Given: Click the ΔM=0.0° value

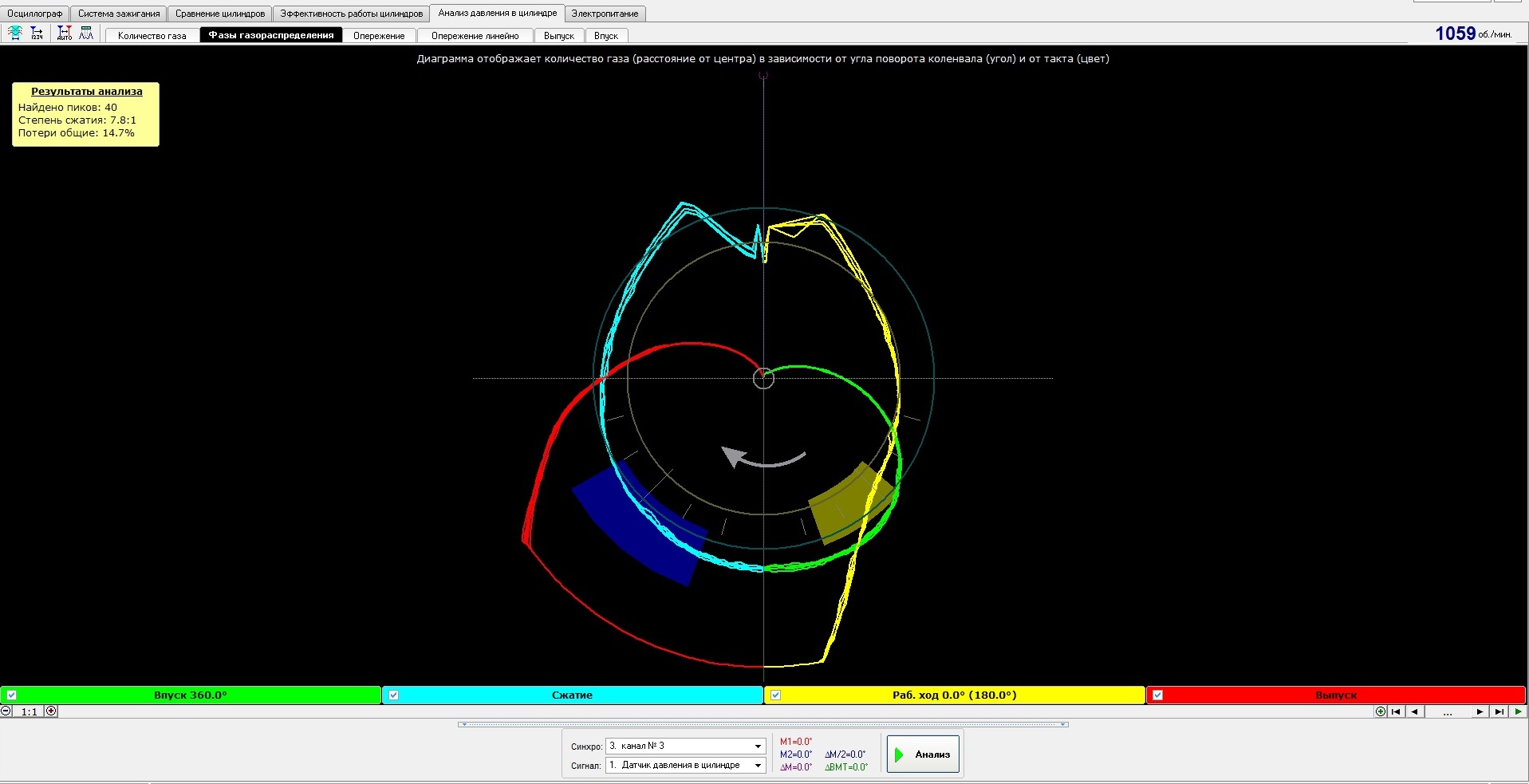Looking at the screenshot, I should click(796, 767).
